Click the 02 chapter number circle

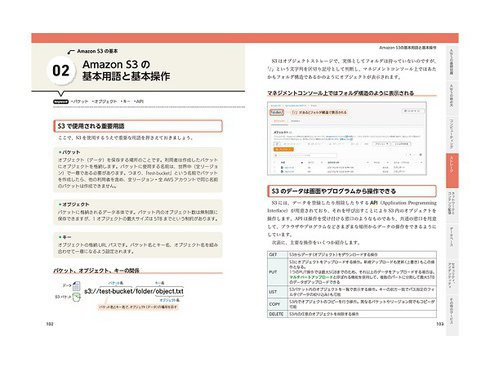(61, 70)
